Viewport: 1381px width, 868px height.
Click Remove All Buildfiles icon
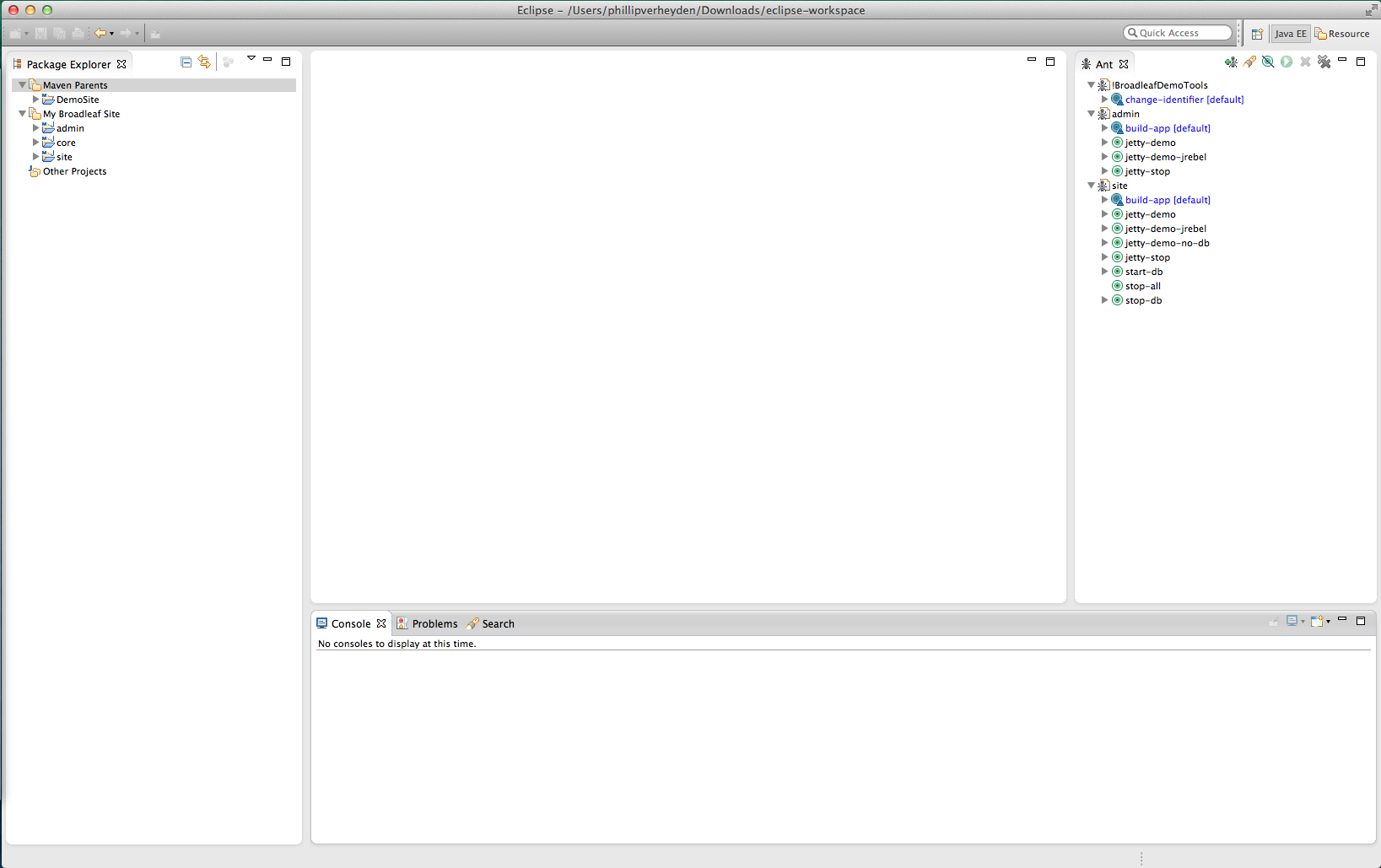coord(1324,62)
